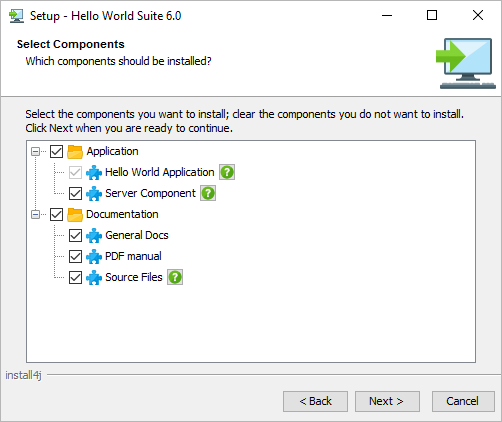
Task: Click the Next button
Action: (x=387, y=401)
